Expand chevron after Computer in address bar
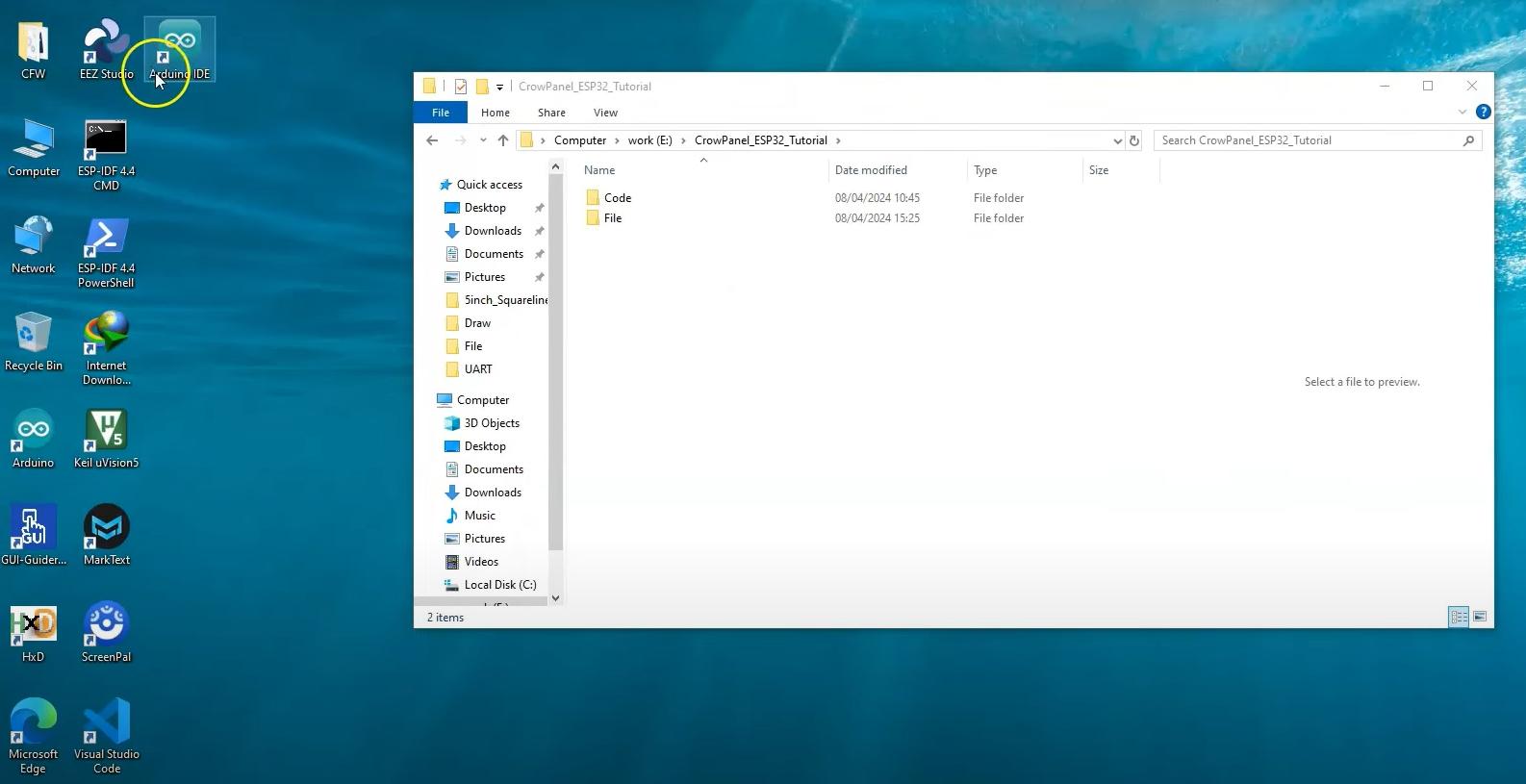The width and height of the screenshot is (1526, 784). tap(617, 140)
